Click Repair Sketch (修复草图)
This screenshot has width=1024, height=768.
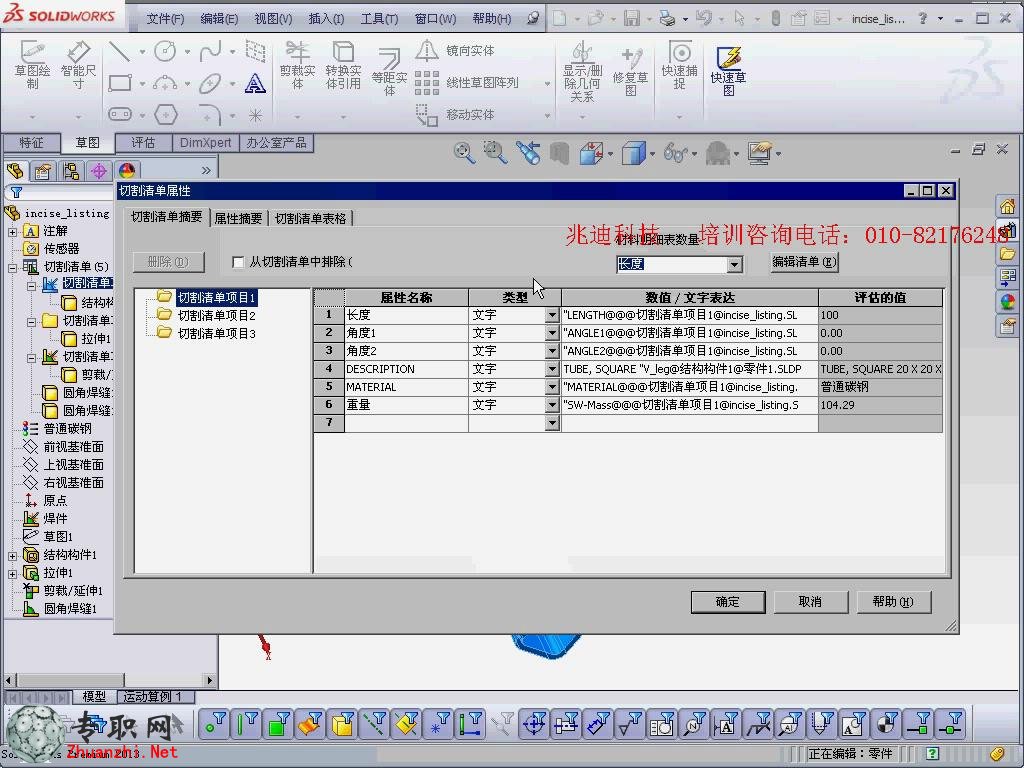coord(630,72)
